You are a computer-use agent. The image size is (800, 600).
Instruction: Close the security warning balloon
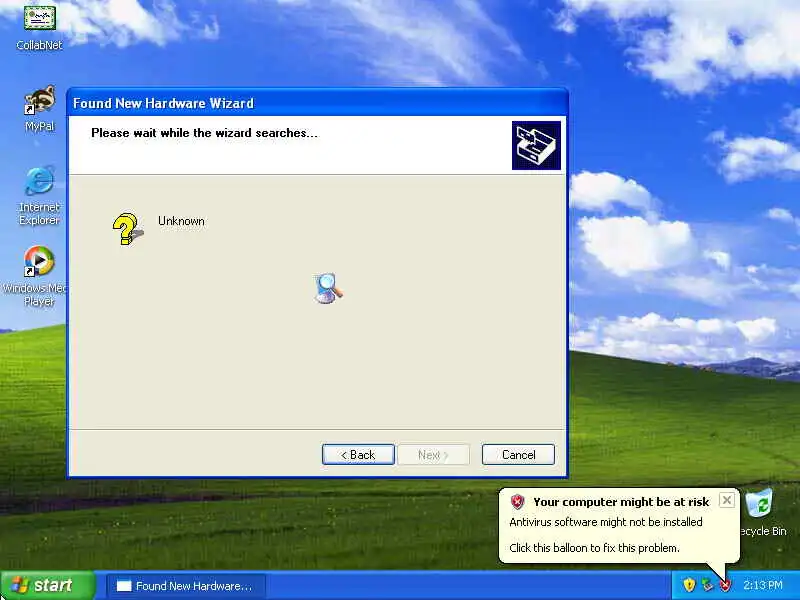point(727,500)
